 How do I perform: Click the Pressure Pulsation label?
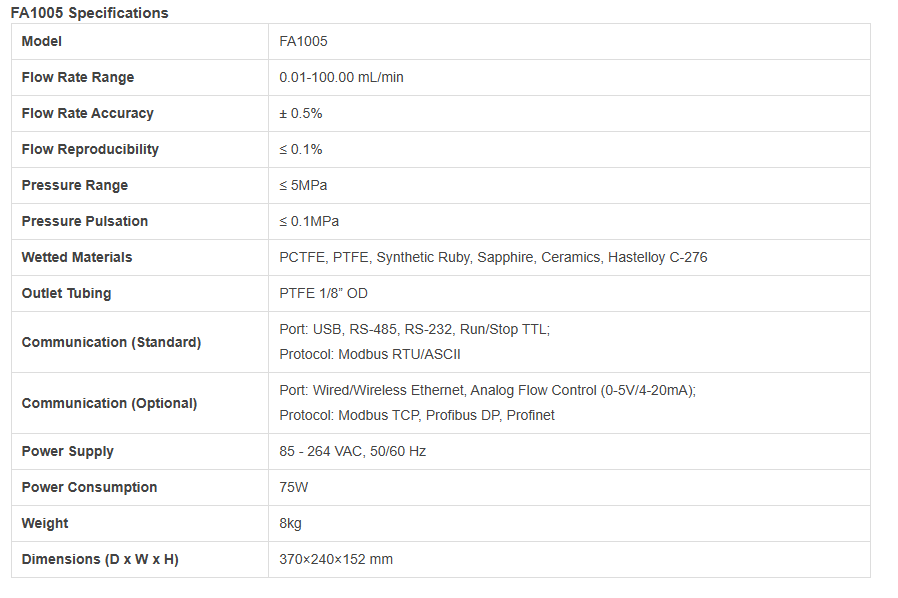[x=85, y=221]
